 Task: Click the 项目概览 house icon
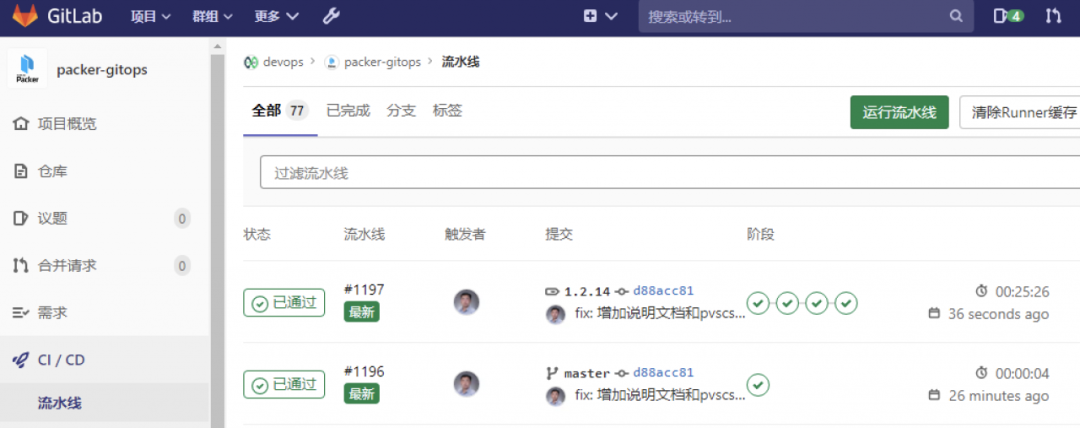(21, 124)
